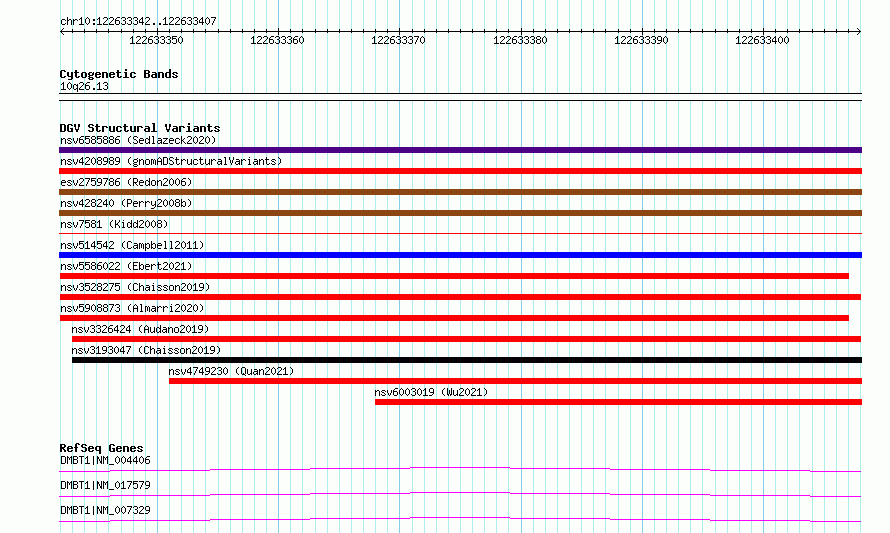This screenshot has width=890, height=533.
Task: Click the ruler label 122633400
Action: click(x=762, y=40)
